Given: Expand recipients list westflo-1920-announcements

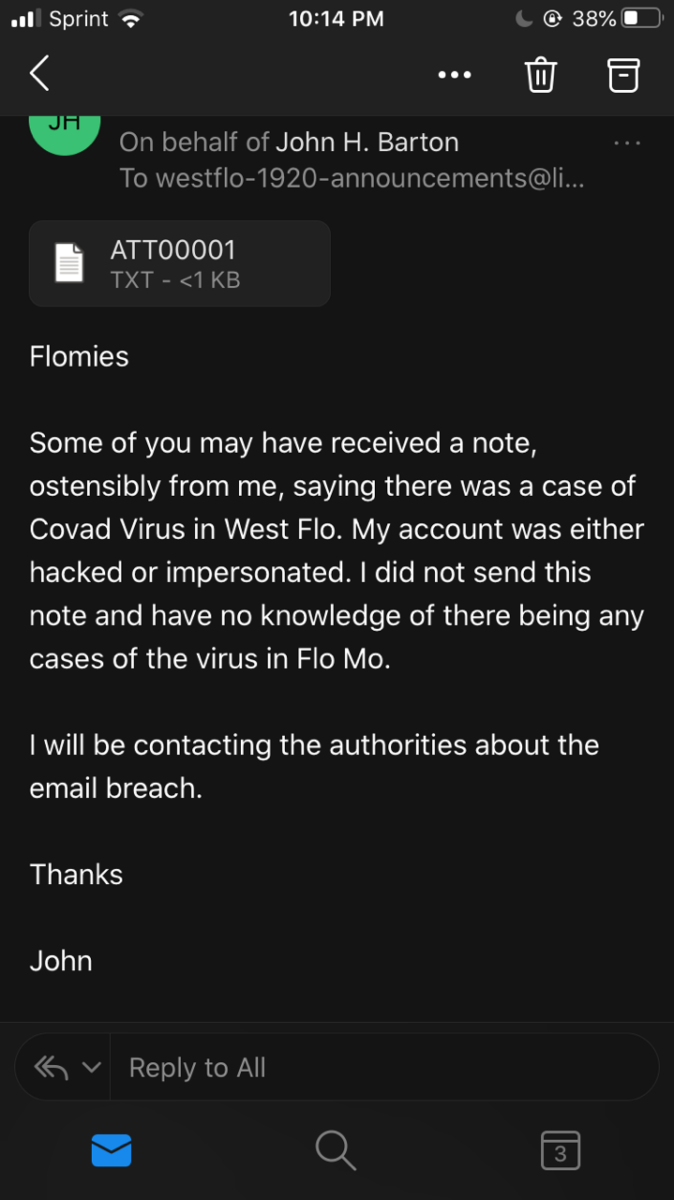Looking at the screenshot, I should click(x=350, y=178).
